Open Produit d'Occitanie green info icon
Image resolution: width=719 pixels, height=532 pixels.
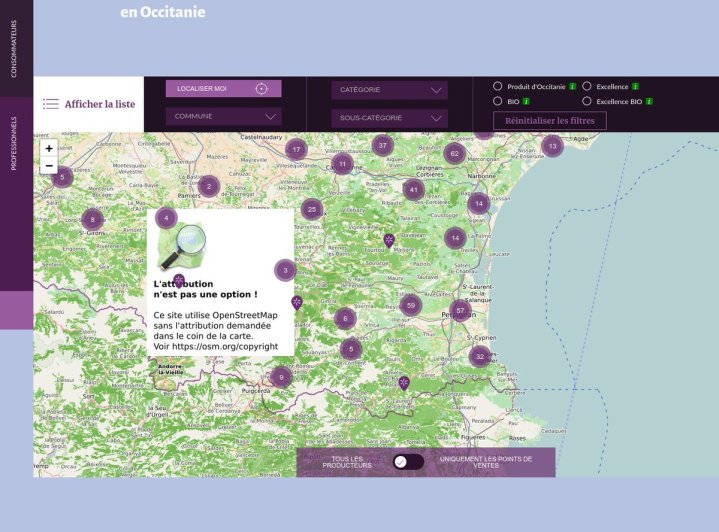pyautogui.click(x=572, y=87)
